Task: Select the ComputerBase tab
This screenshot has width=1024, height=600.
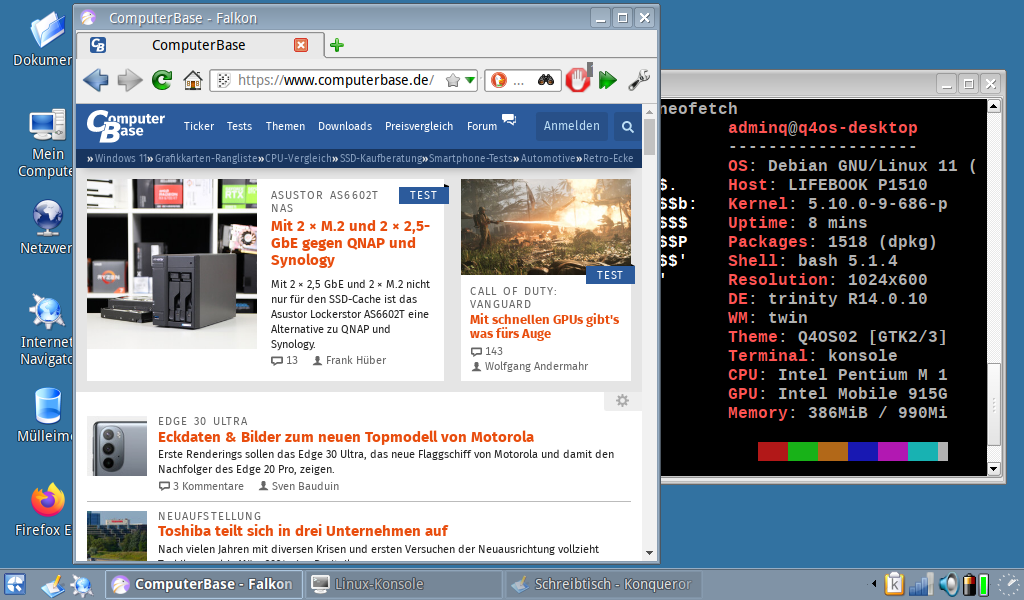Action: pos(200,45)
